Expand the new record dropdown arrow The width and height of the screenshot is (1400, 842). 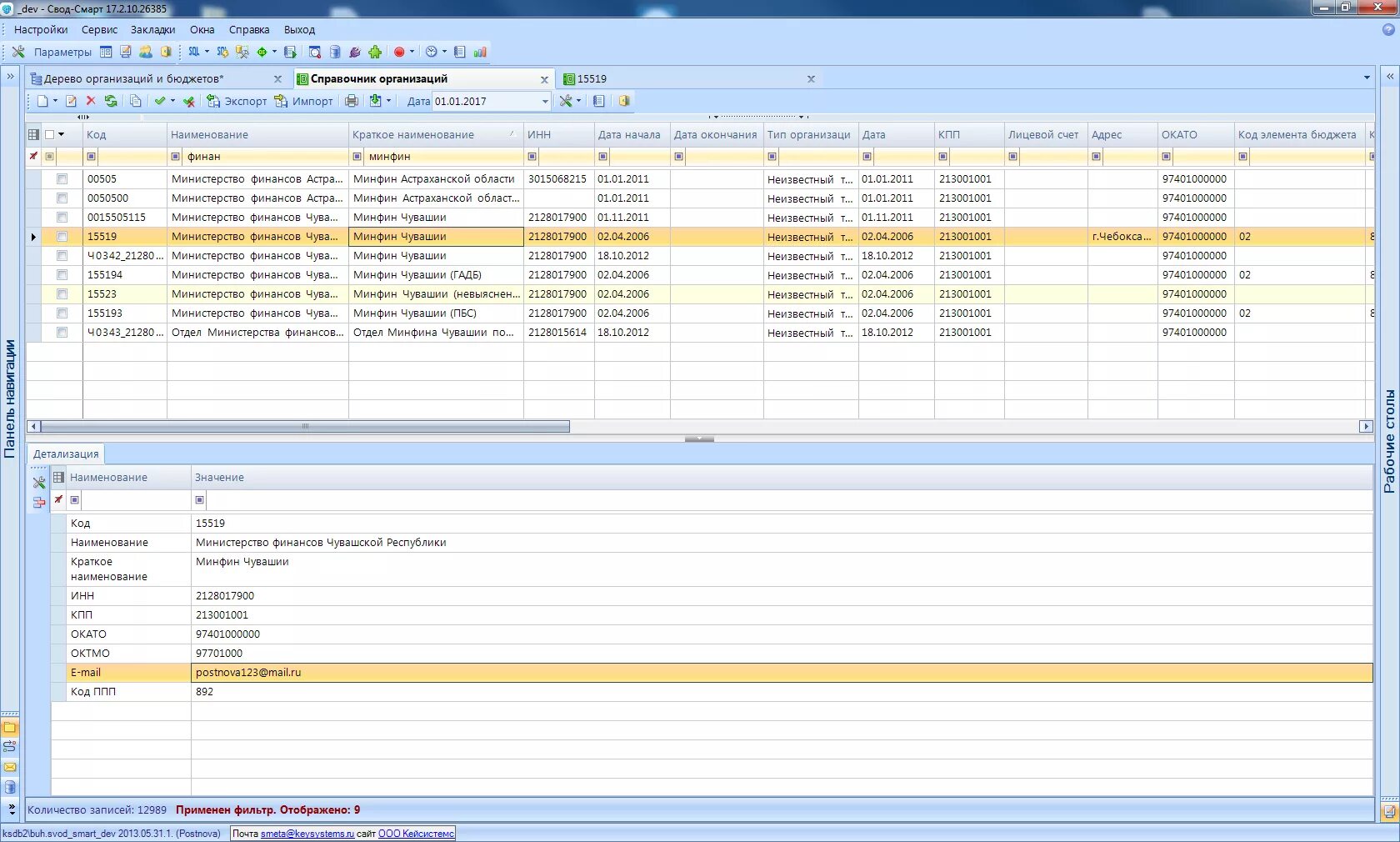coord(56,101)
